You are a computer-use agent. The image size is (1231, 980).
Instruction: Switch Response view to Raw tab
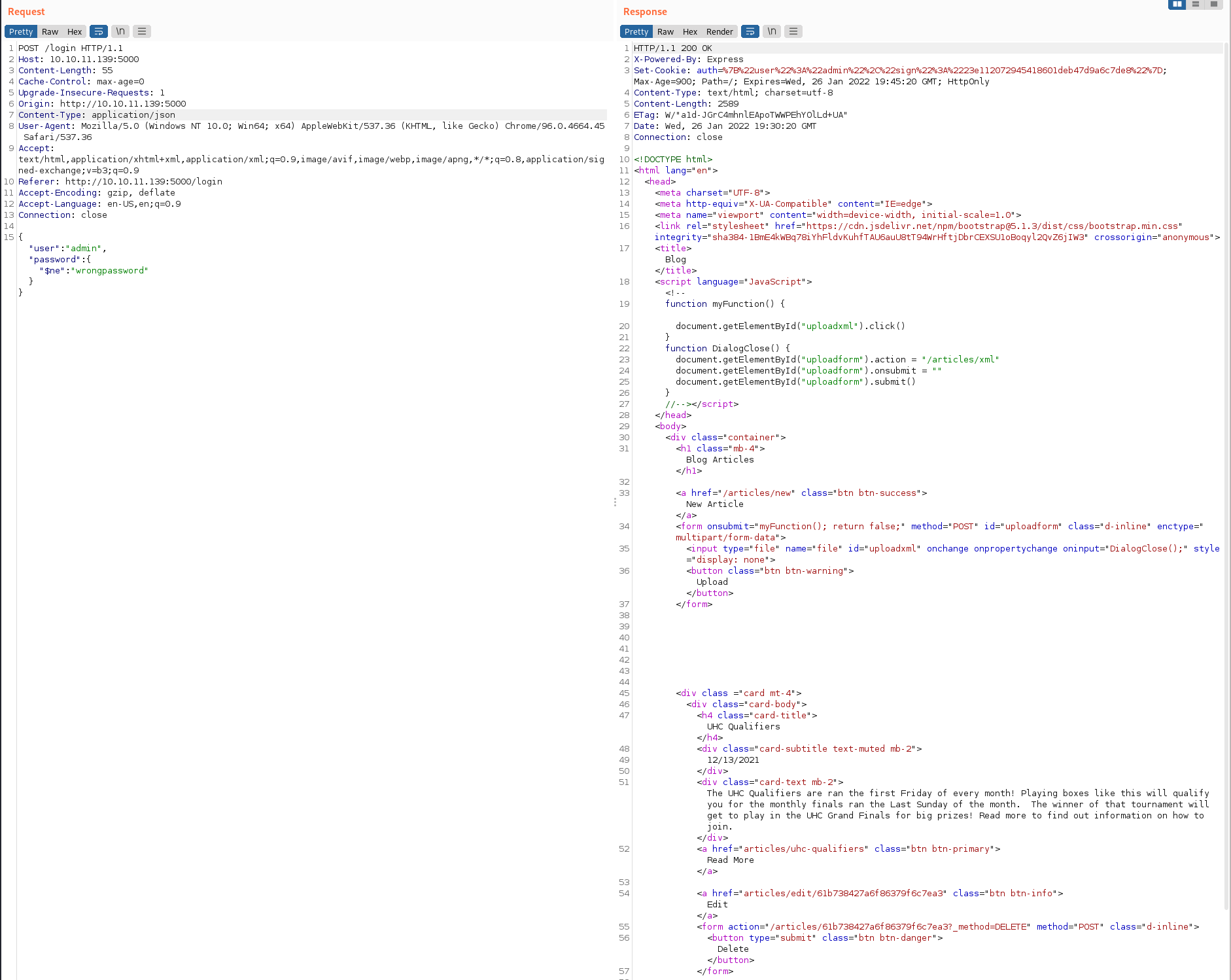click(x=665, y=31)
